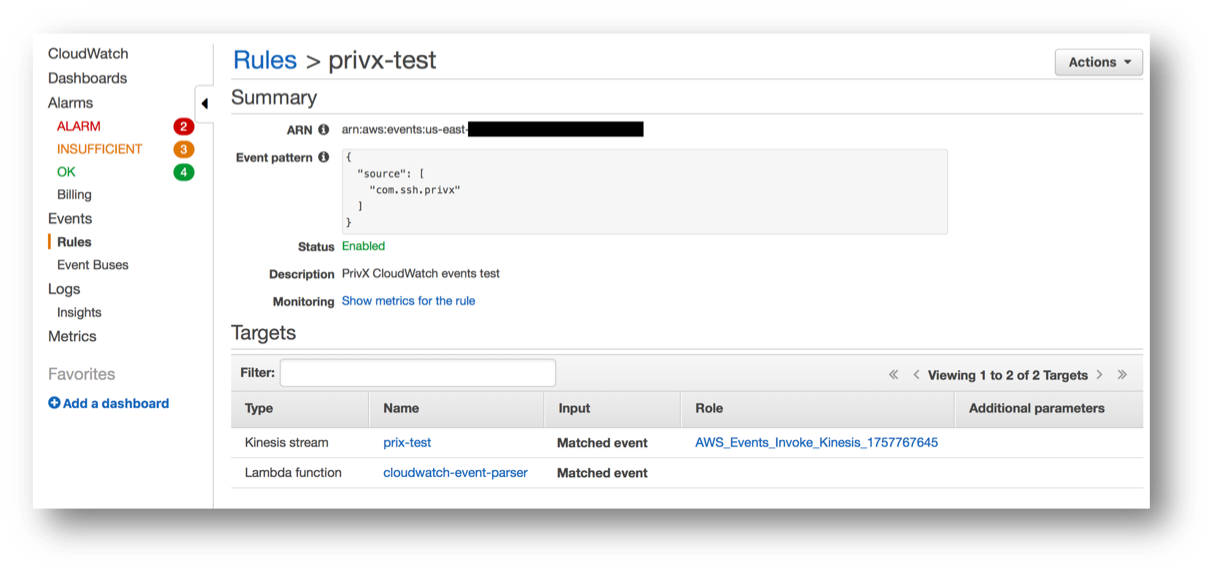The height and width of the screenshot is (572, 1214).
Task: Click inside the targets Filter field
Action: (418, 373)
